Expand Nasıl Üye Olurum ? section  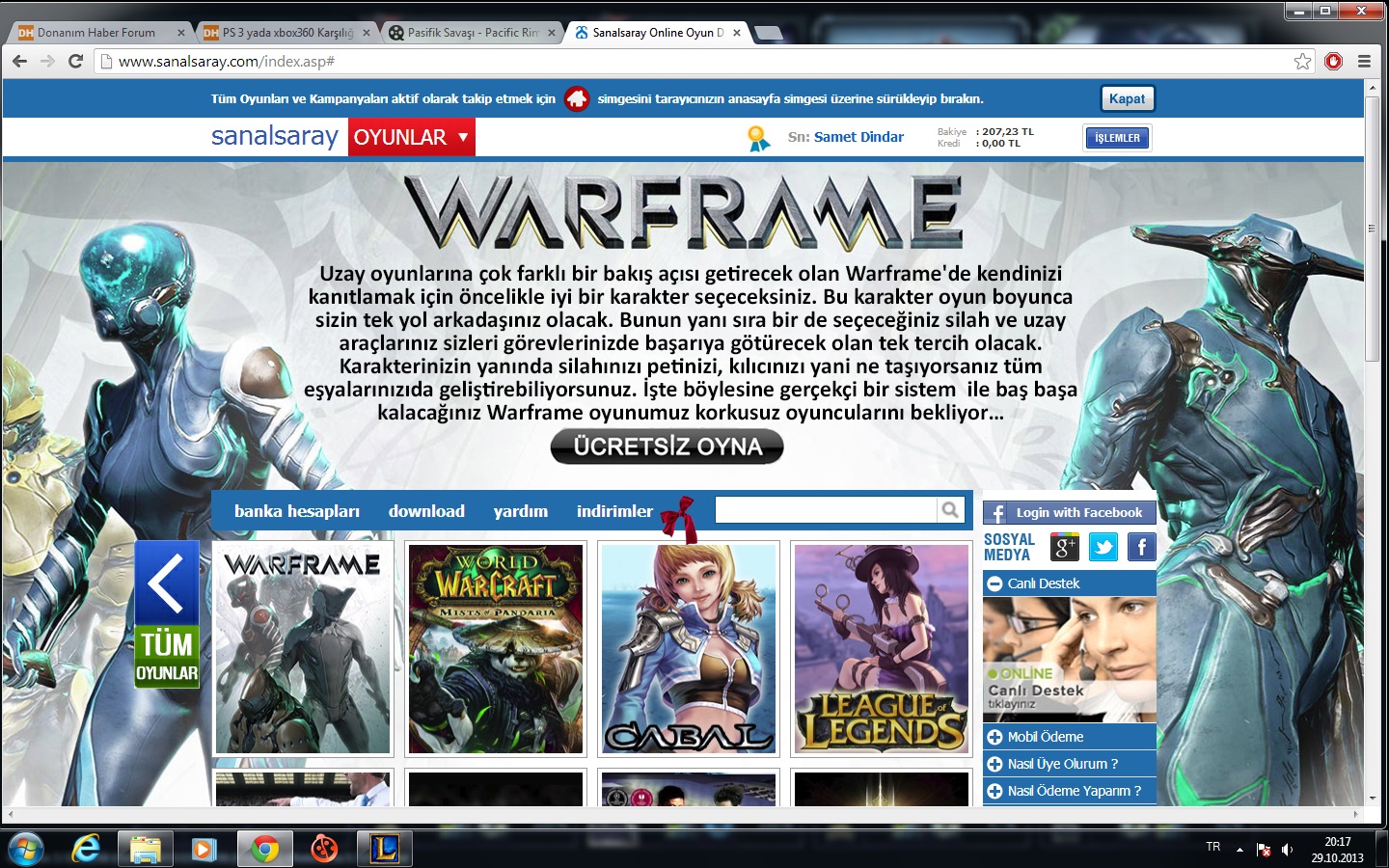coord(994,764)
